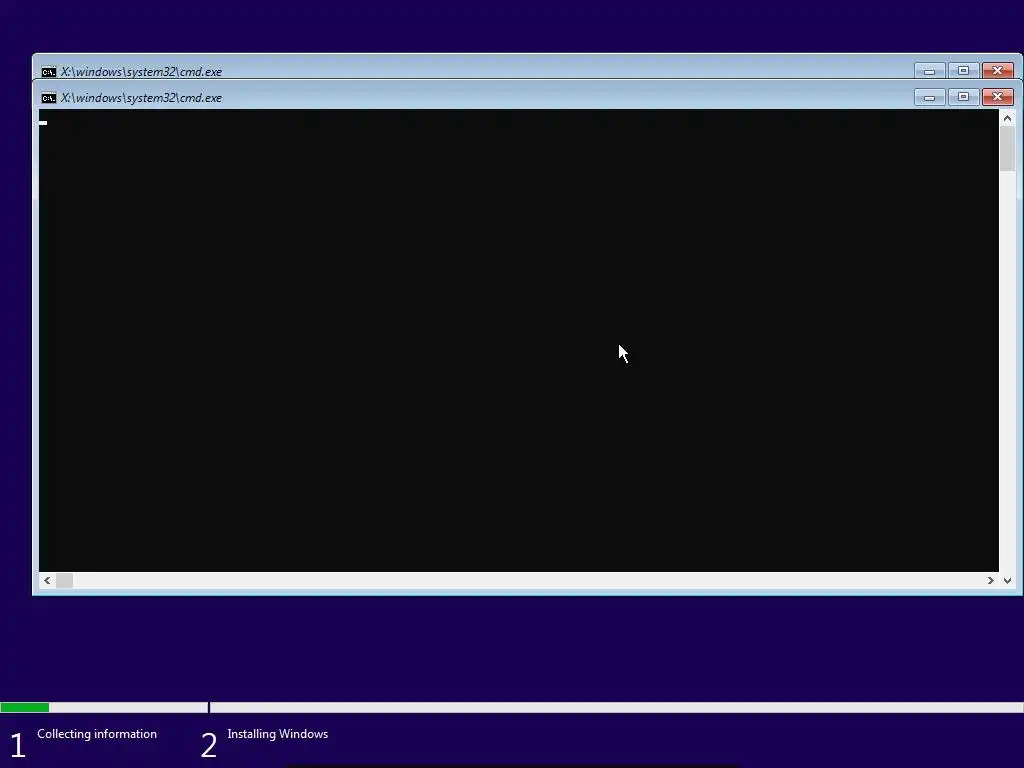Image resolution: width=1024 pixels, height=768 pixels.
Task: Click the cmd icon in the back window title bar
Action: coord(48,72)
